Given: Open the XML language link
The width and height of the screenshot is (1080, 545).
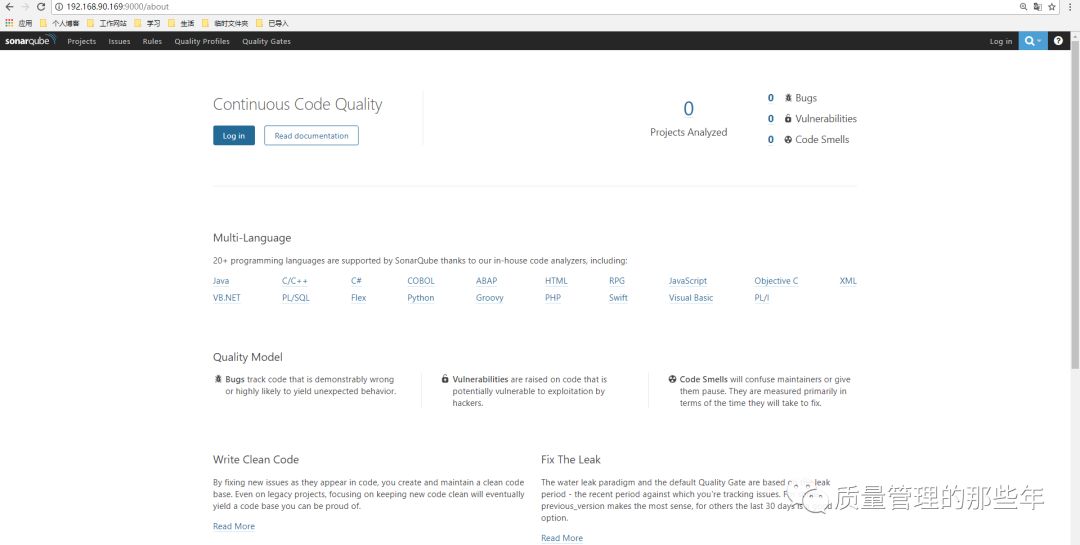Looking at the screenshot, I should click(848, 281).
